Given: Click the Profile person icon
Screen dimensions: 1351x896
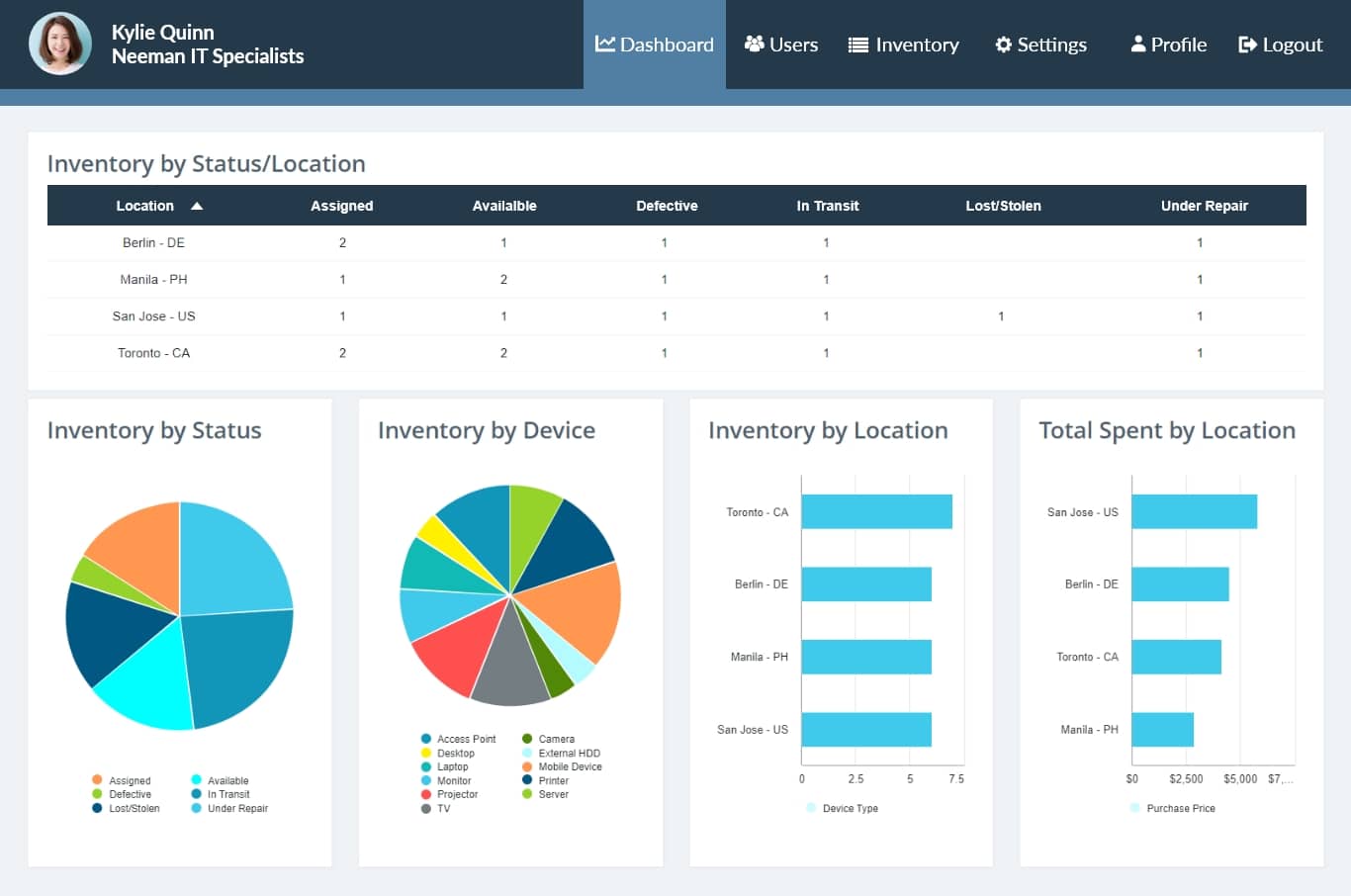Looking at the screenshot, I should [1138, 45].
